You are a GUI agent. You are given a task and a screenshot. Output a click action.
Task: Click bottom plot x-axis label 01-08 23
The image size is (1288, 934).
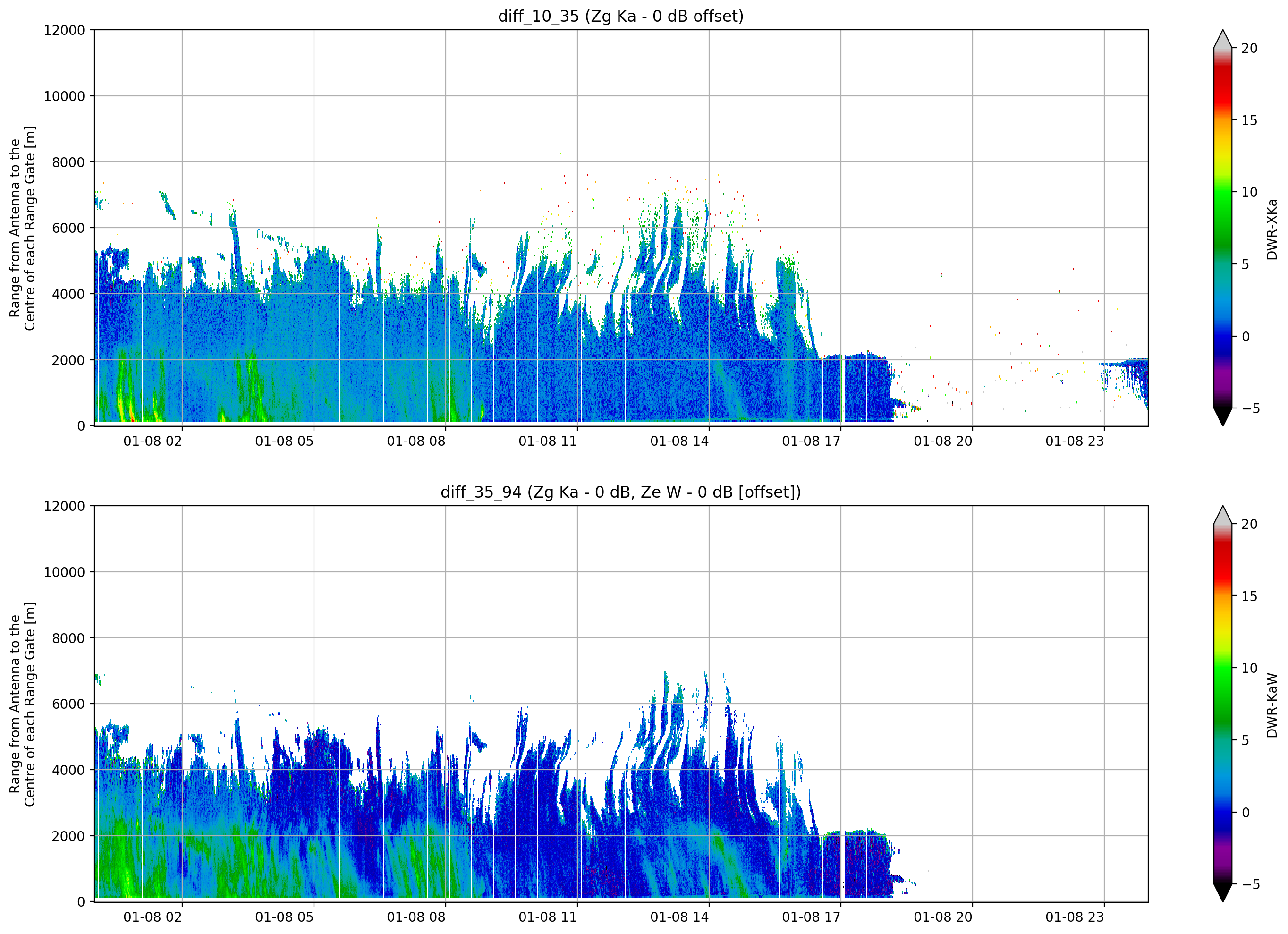point(1075,917)
